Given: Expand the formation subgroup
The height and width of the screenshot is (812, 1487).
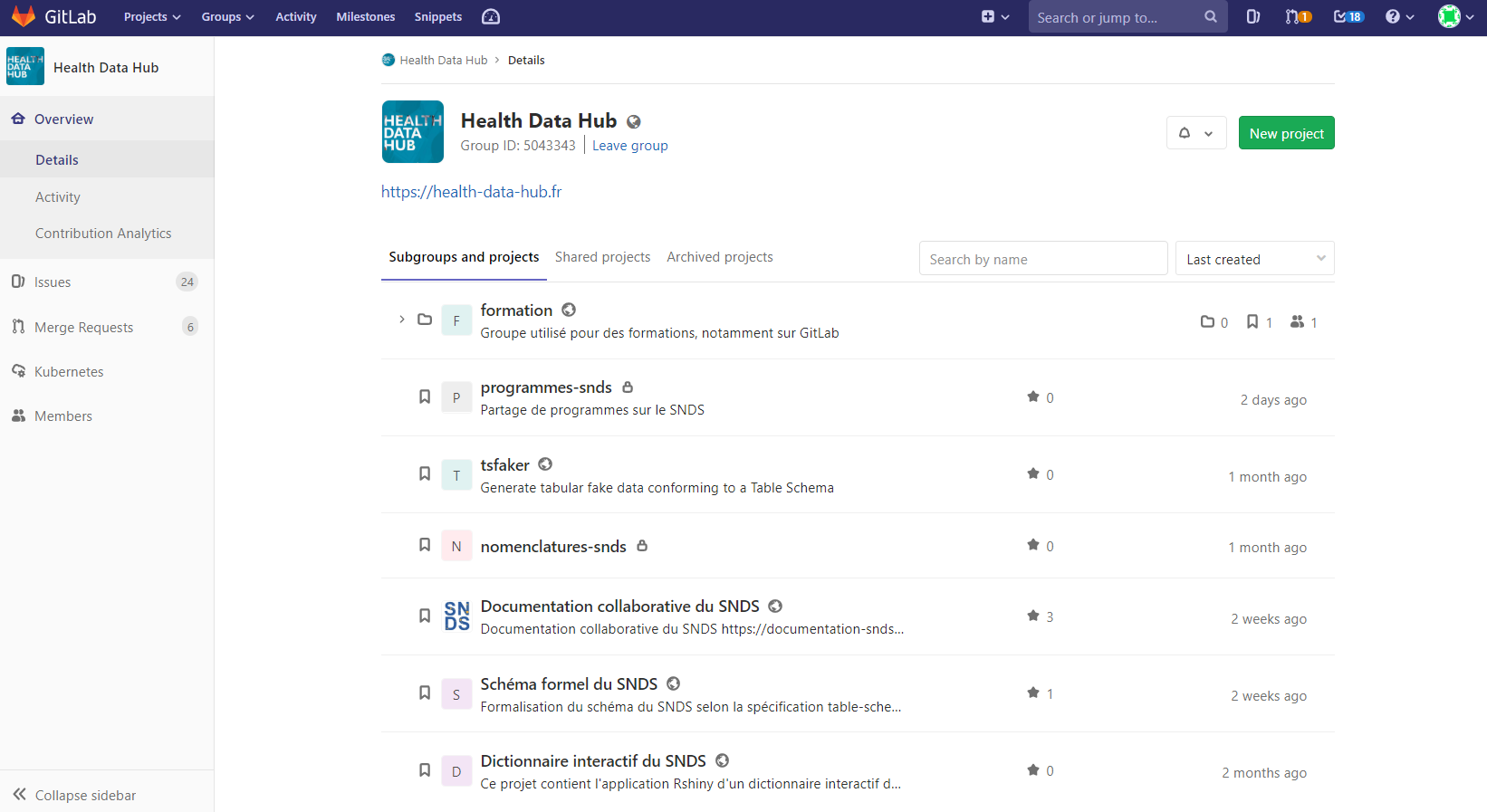Looking at the screenshot, I should click(401, 320).
